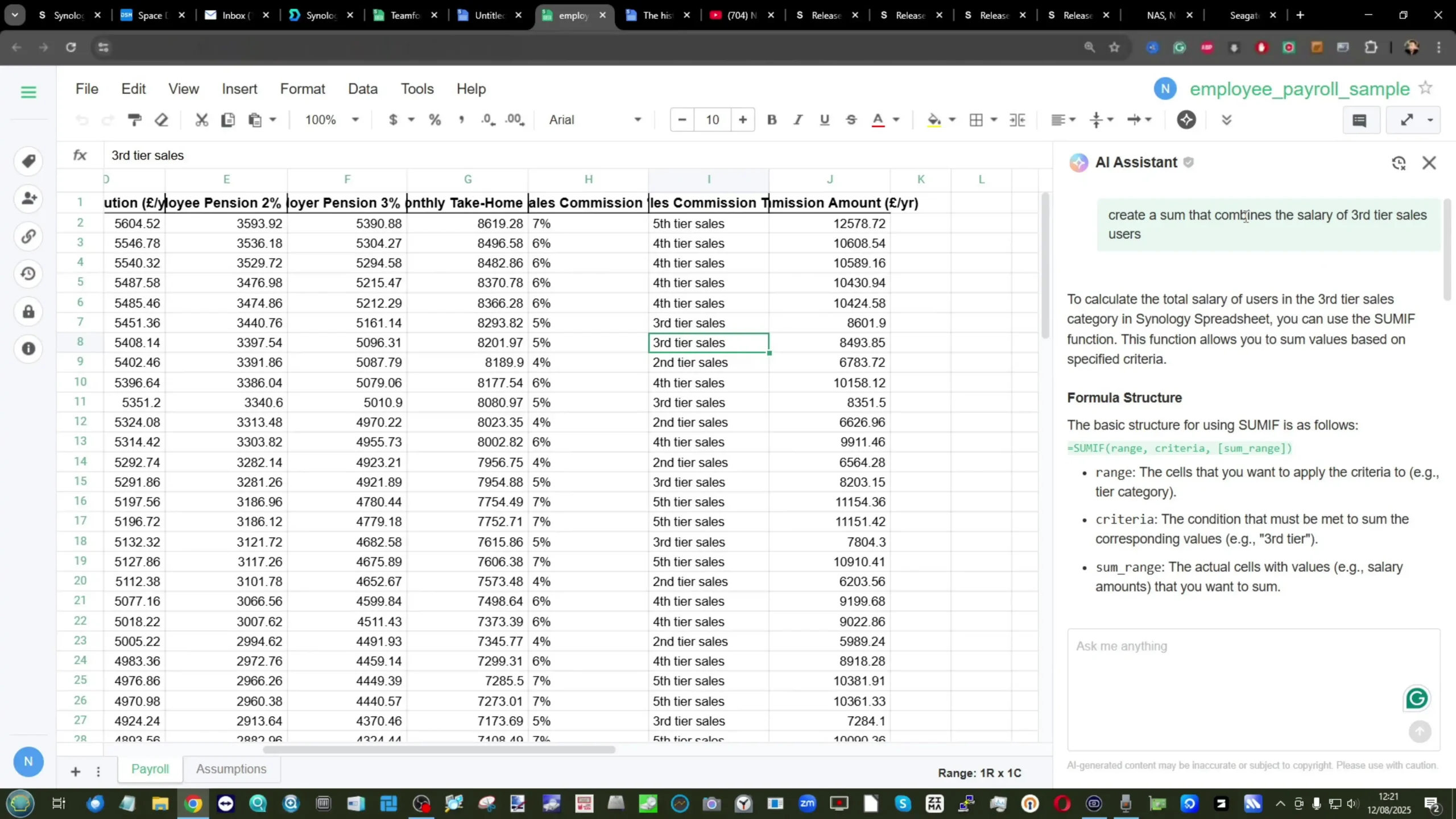Open the Data menu
Image resolution: width=1456 pixels, height=819 pixels.
[x=363, y=89]
